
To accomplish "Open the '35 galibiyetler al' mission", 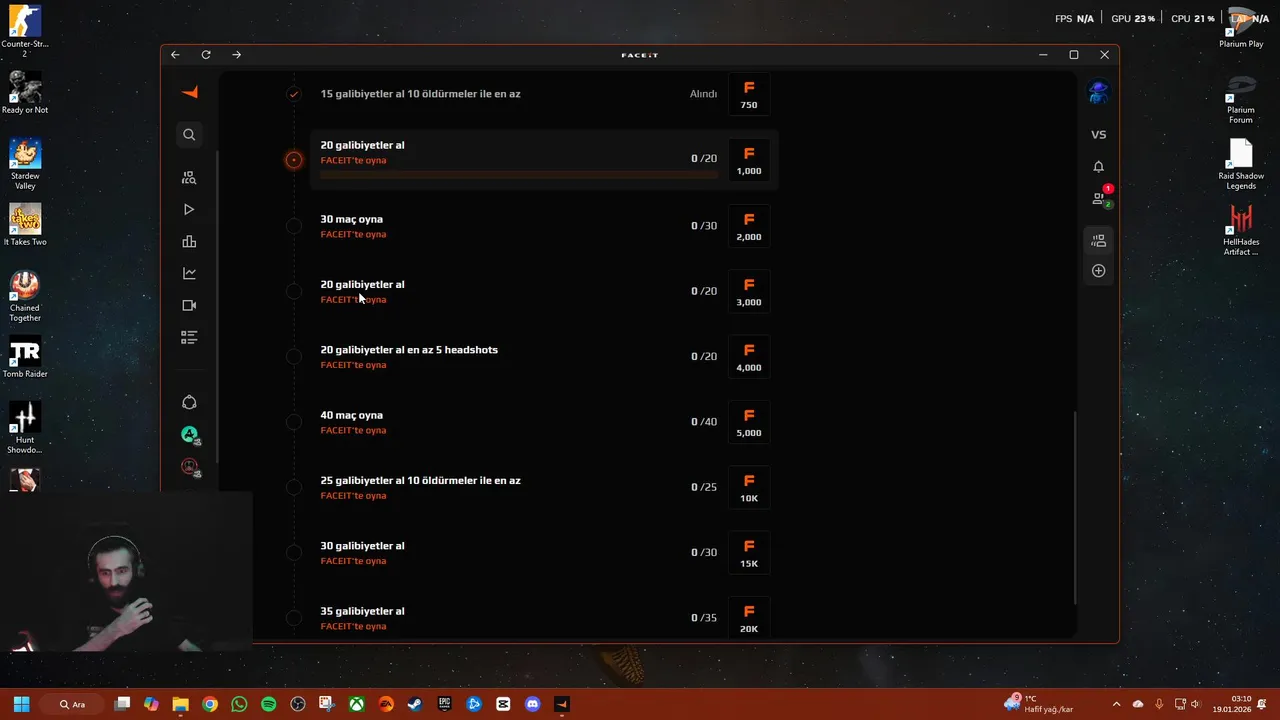I will tap(362, 611).
